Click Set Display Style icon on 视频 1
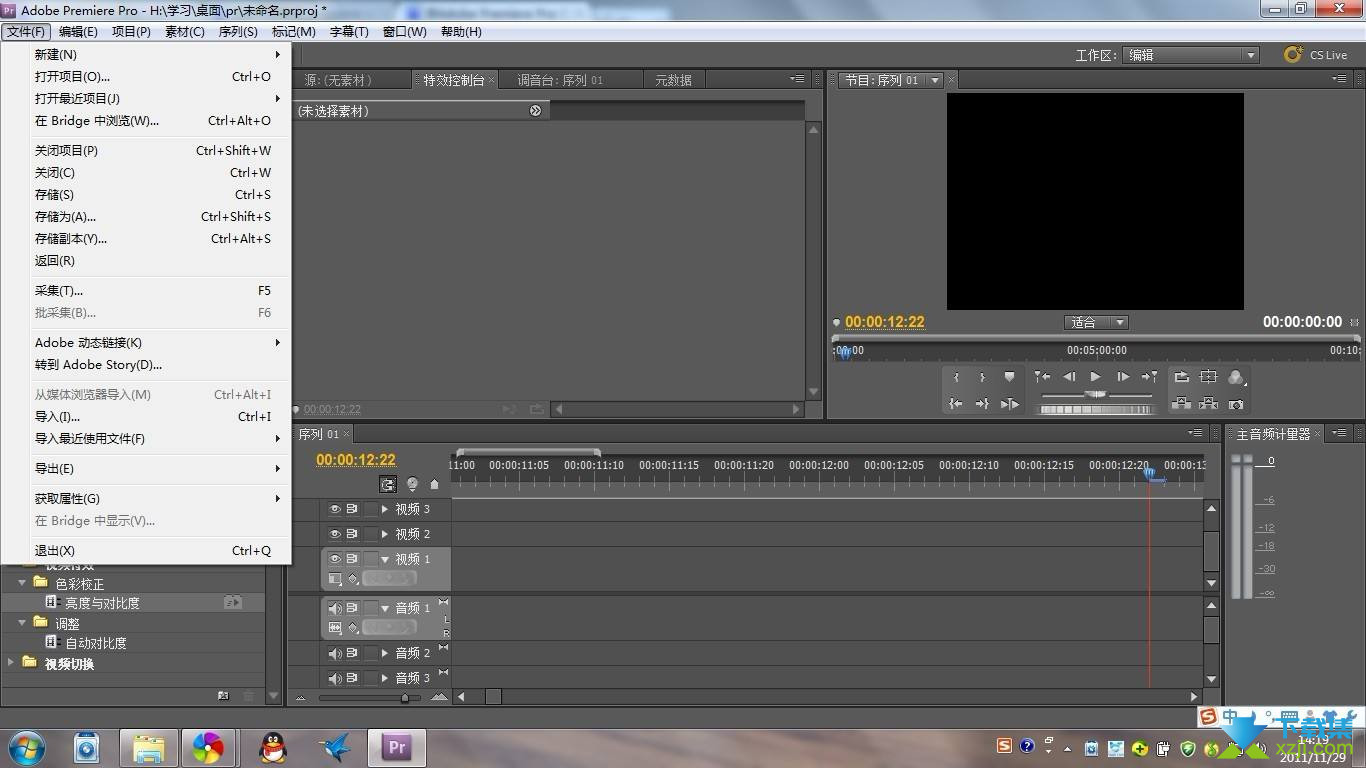 [x=335, y=579]
